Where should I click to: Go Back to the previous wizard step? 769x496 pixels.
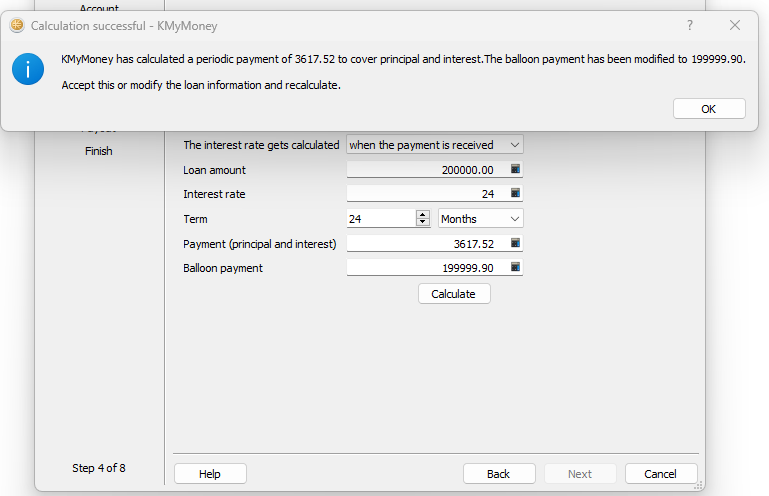click(499, 474)
